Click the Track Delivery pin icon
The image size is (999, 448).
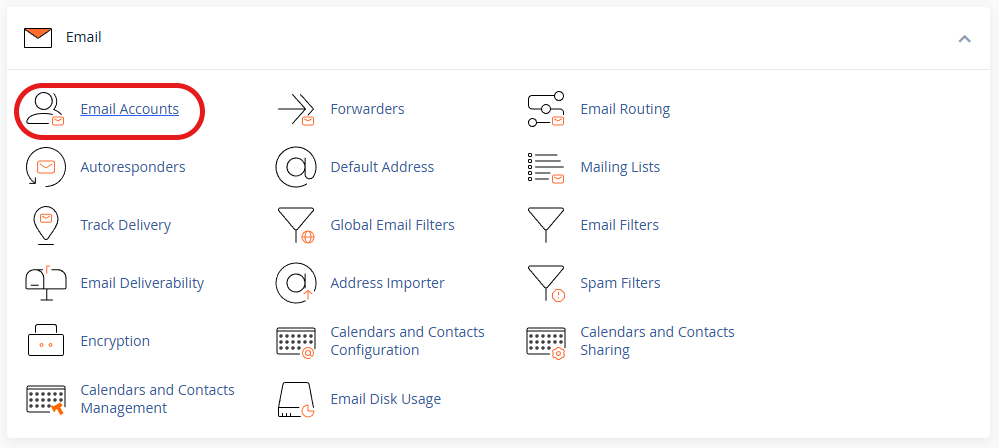[45, 225]
